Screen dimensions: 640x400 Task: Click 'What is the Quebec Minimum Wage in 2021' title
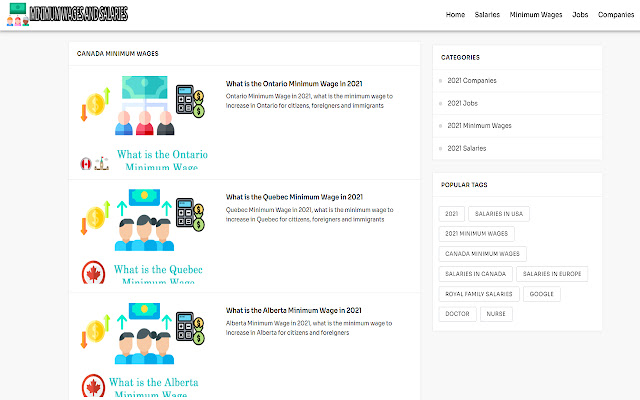point(294,197)
